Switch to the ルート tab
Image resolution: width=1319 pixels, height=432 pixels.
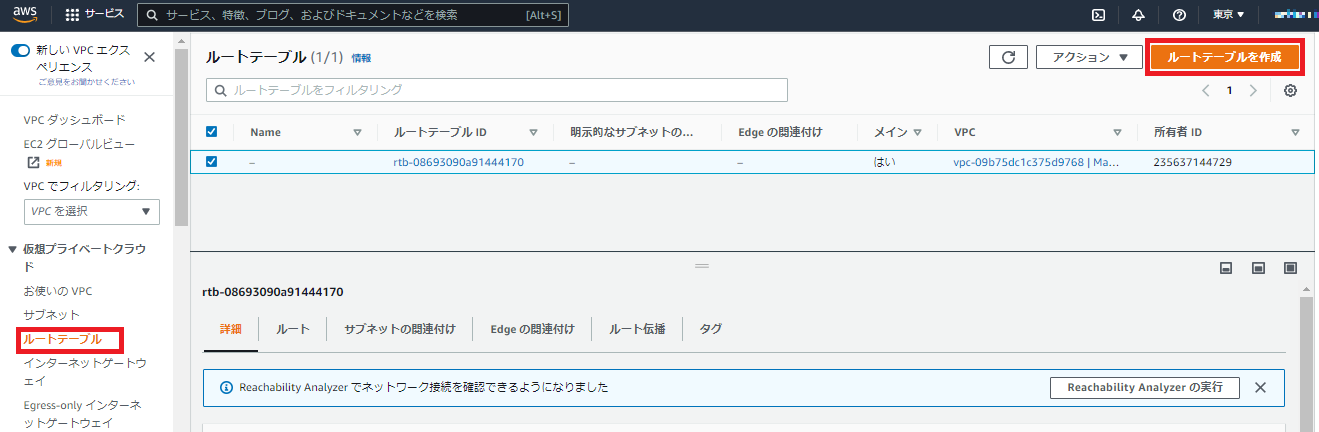tap(292, 329)
